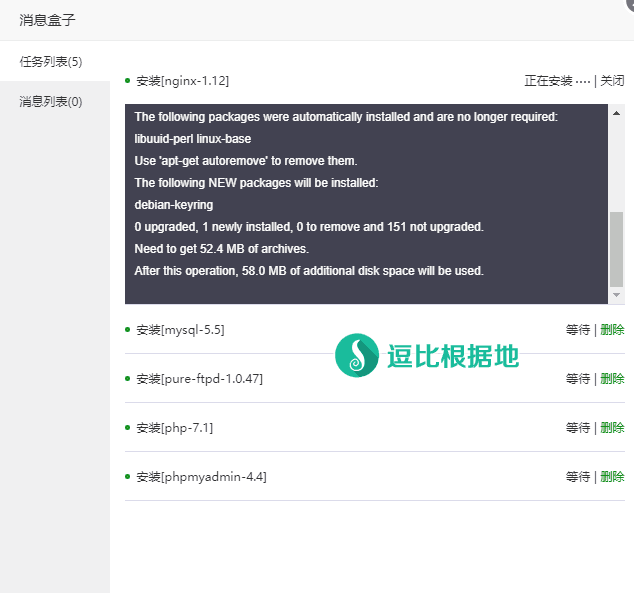Click the log scrollbar down arrow
This screenshot has height=593, width=634.
click(617, 296)
